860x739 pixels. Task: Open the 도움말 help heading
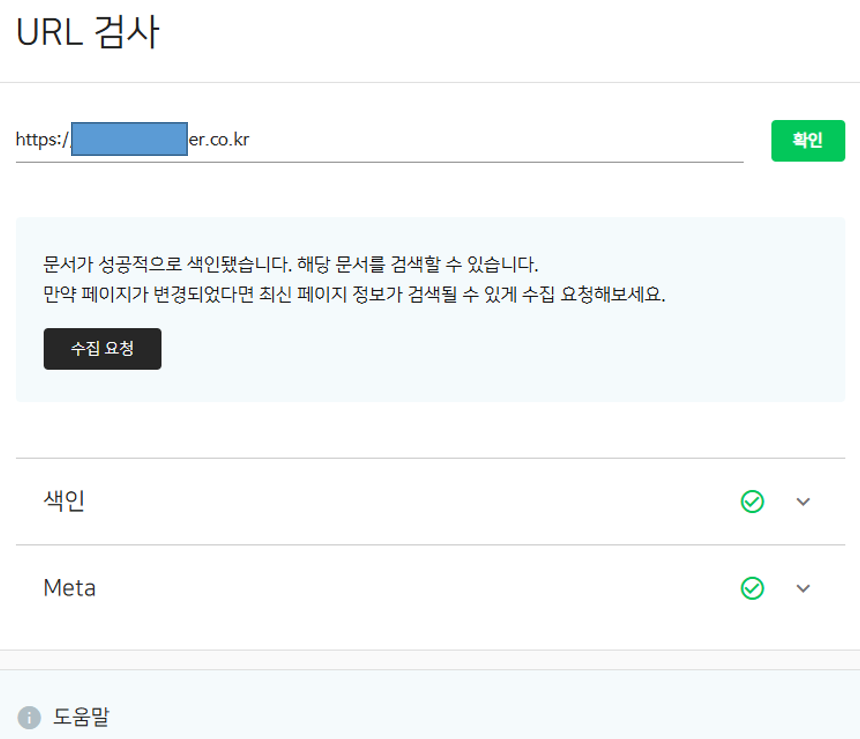[81, 717]
